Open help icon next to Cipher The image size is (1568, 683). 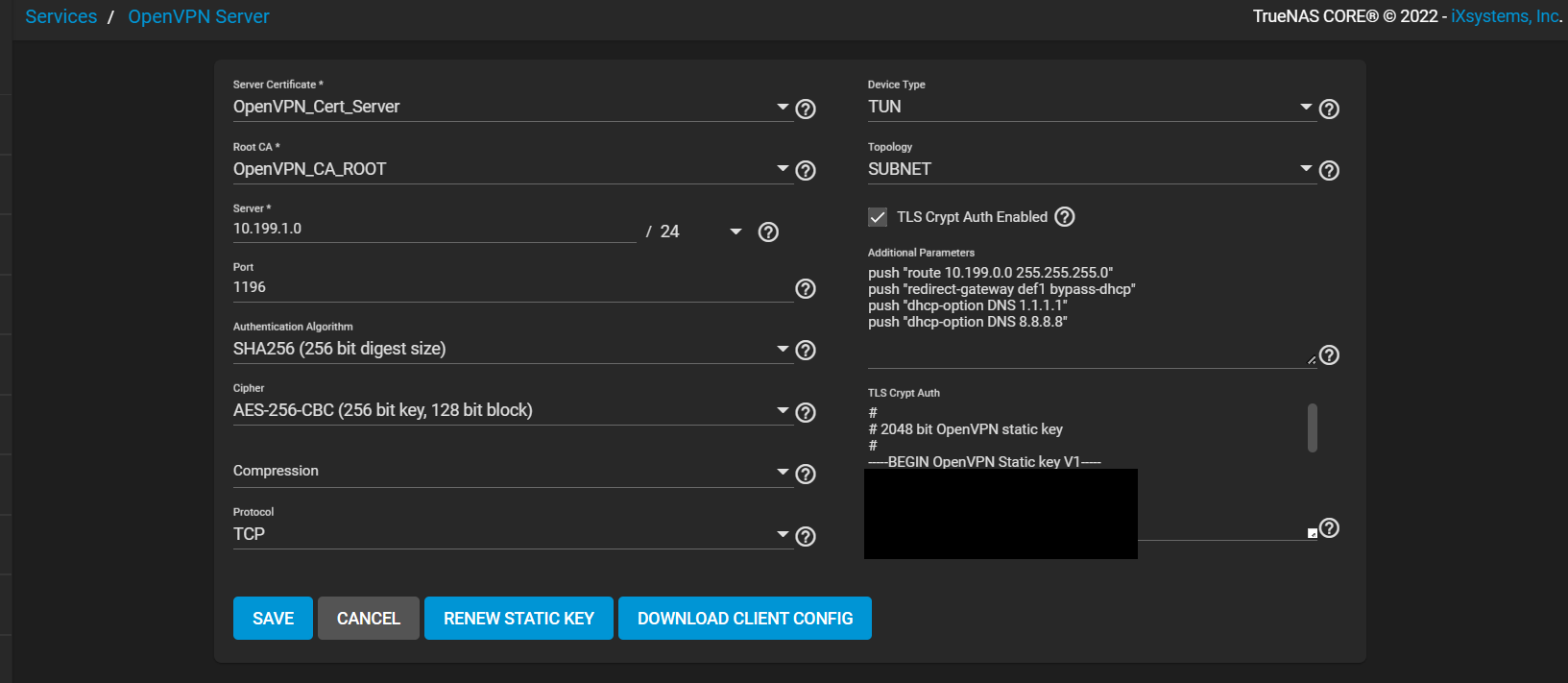pyautogui.click(x=806, y=412)
